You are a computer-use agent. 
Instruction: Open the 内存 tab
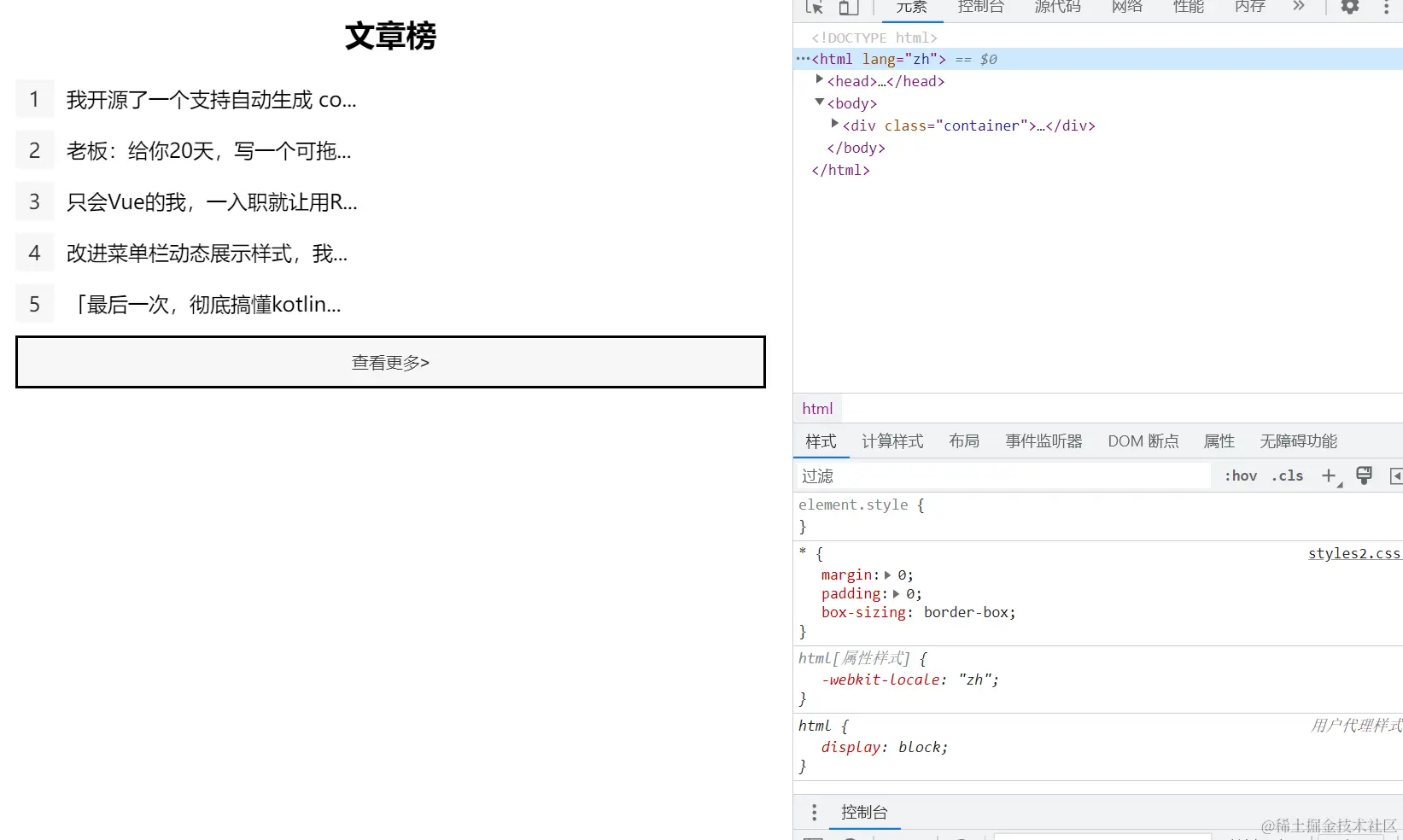point(1250,7)
